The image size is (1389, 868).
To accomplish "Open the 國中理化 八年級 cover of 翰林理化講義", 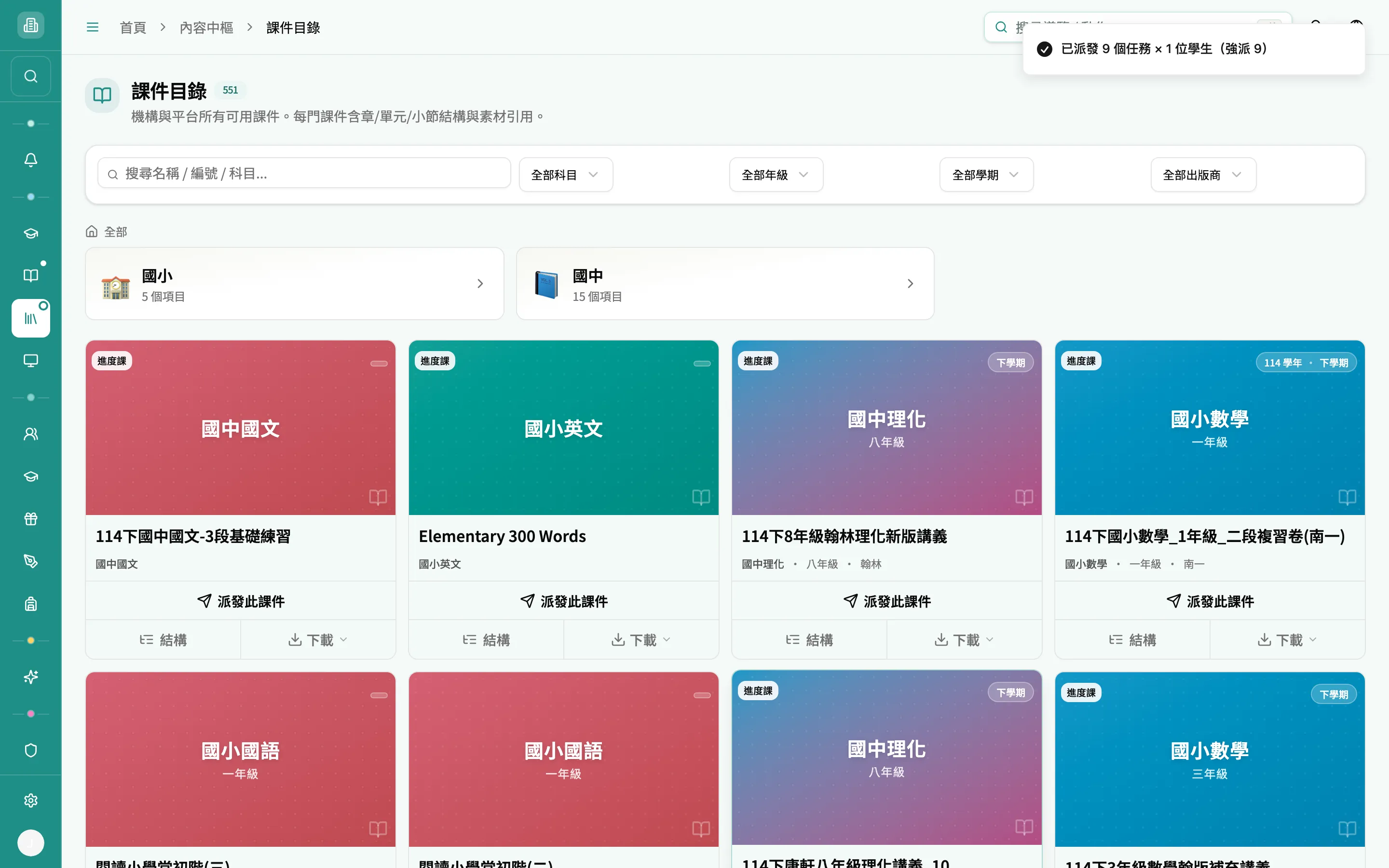I will point(887,428).
